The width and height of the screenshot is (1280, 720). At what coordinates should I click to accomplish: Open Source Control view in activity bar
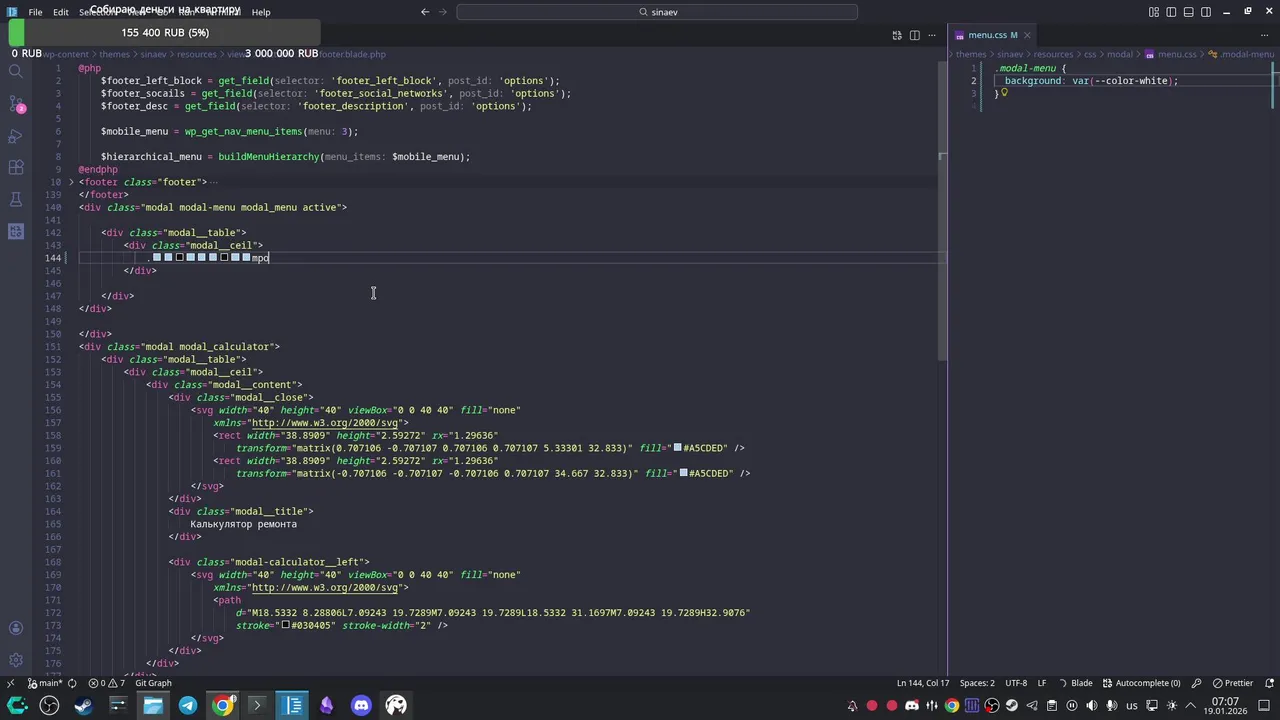click(15, 104)
